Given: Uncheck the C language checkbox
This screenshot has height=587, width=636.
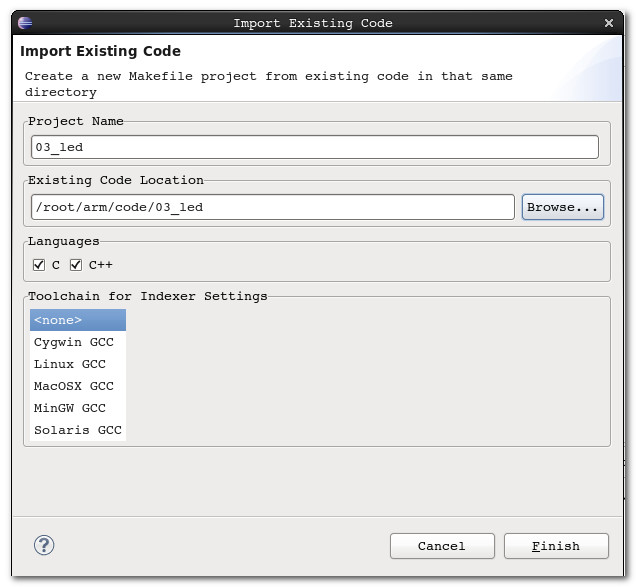Looking at the screenshot, I should pos(39,265).
